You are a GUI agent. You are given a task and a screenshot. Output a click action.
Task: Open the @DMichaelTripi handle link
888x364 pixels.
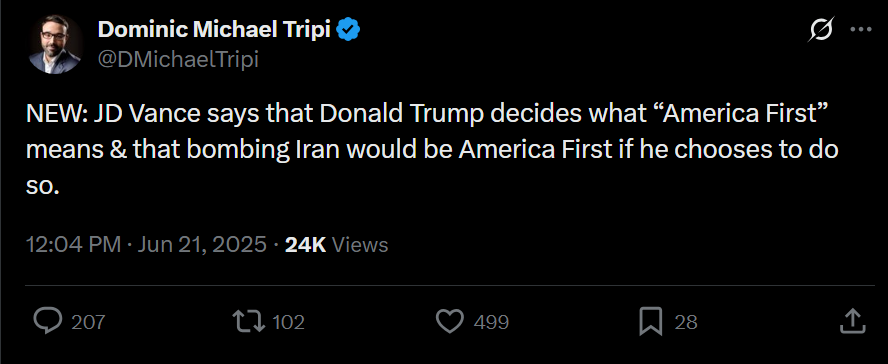(178, 59)
